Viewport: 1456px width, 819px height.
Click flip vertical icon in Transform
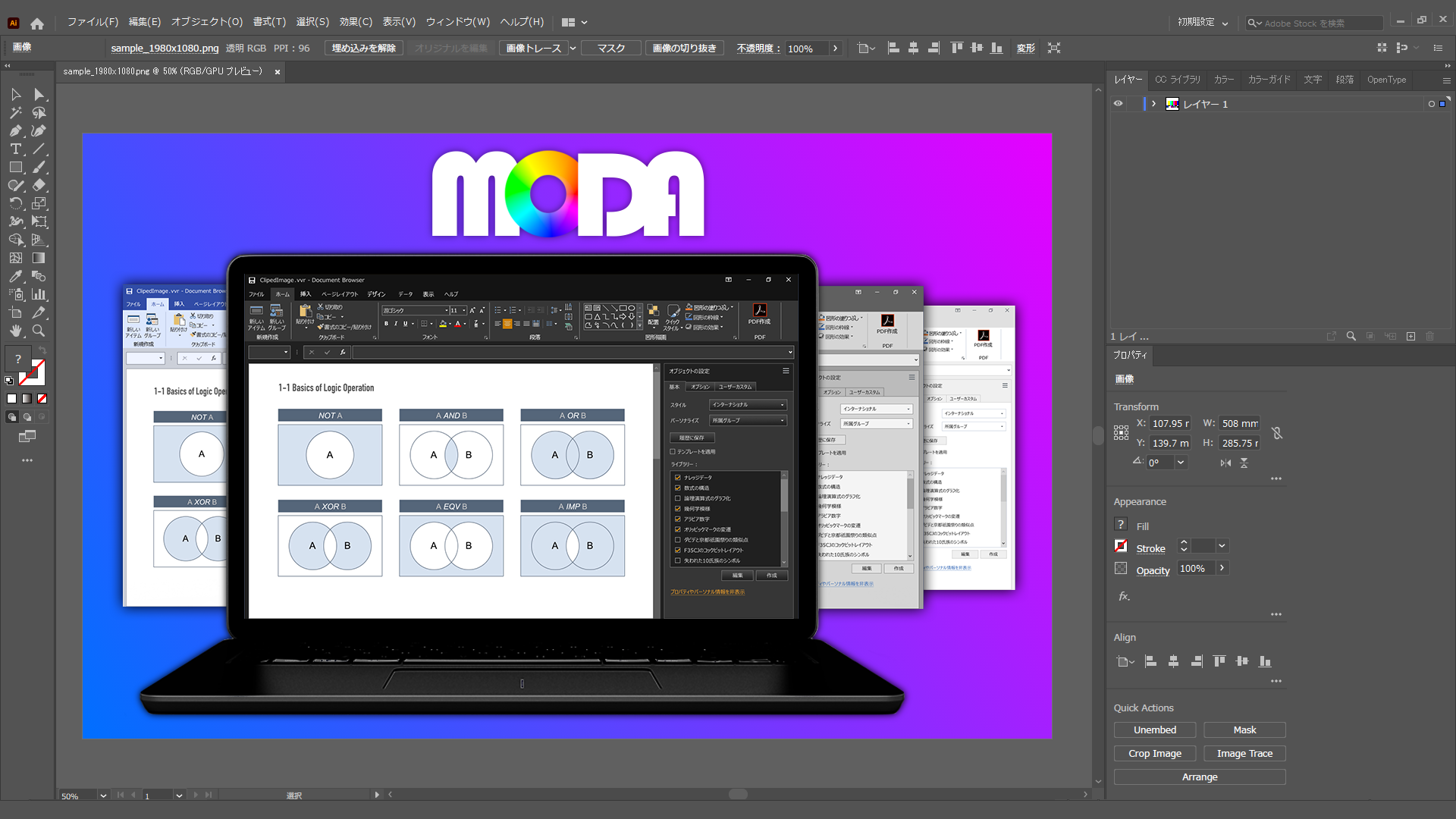(x=1244, y=463)
